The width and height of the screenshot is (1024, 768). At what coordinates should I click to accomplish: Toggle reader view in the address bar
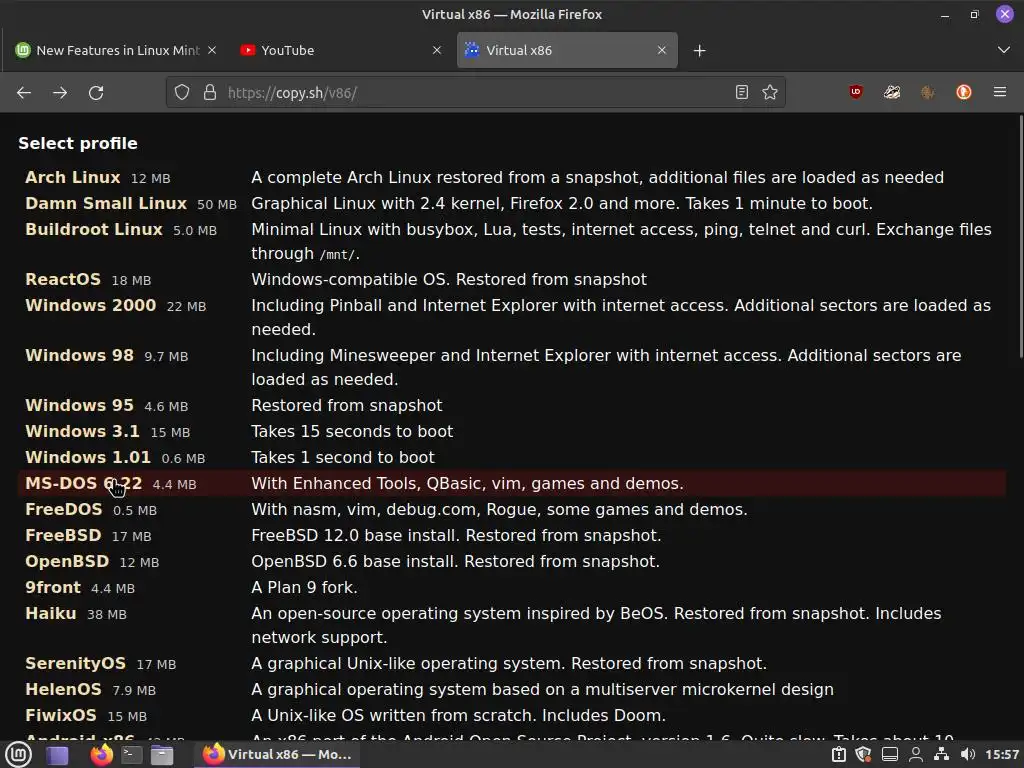tap(741, 92)
